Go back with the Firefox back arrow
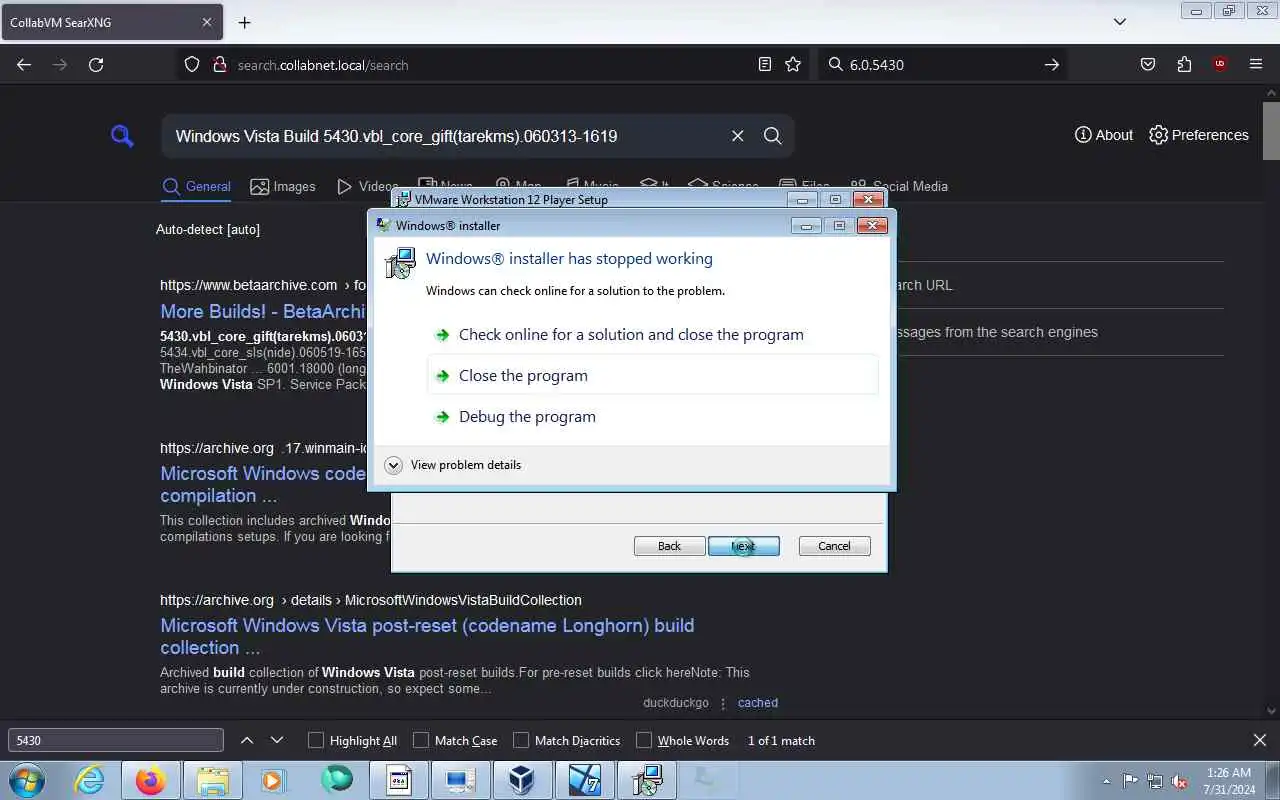The width and height of the screenshot is (1280, 800). pyautogui.click(x=24, y=64)
